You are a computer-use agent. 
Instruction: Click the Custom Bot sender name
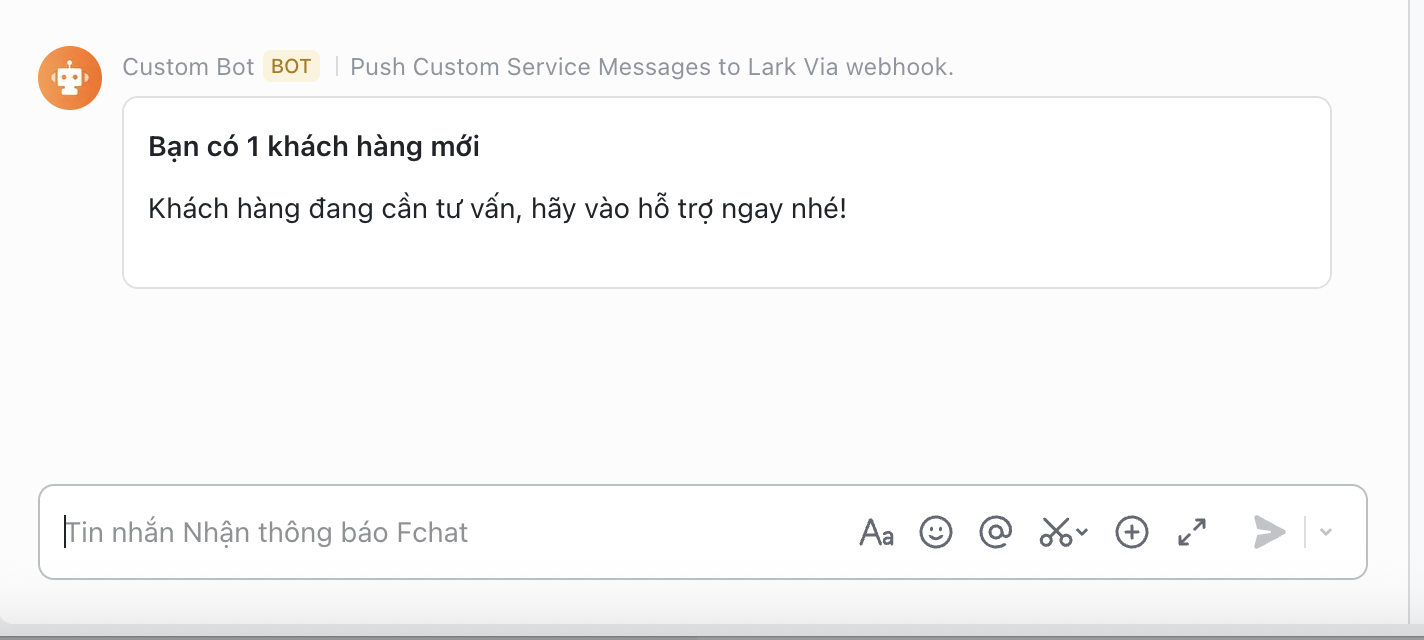point(188,67)
